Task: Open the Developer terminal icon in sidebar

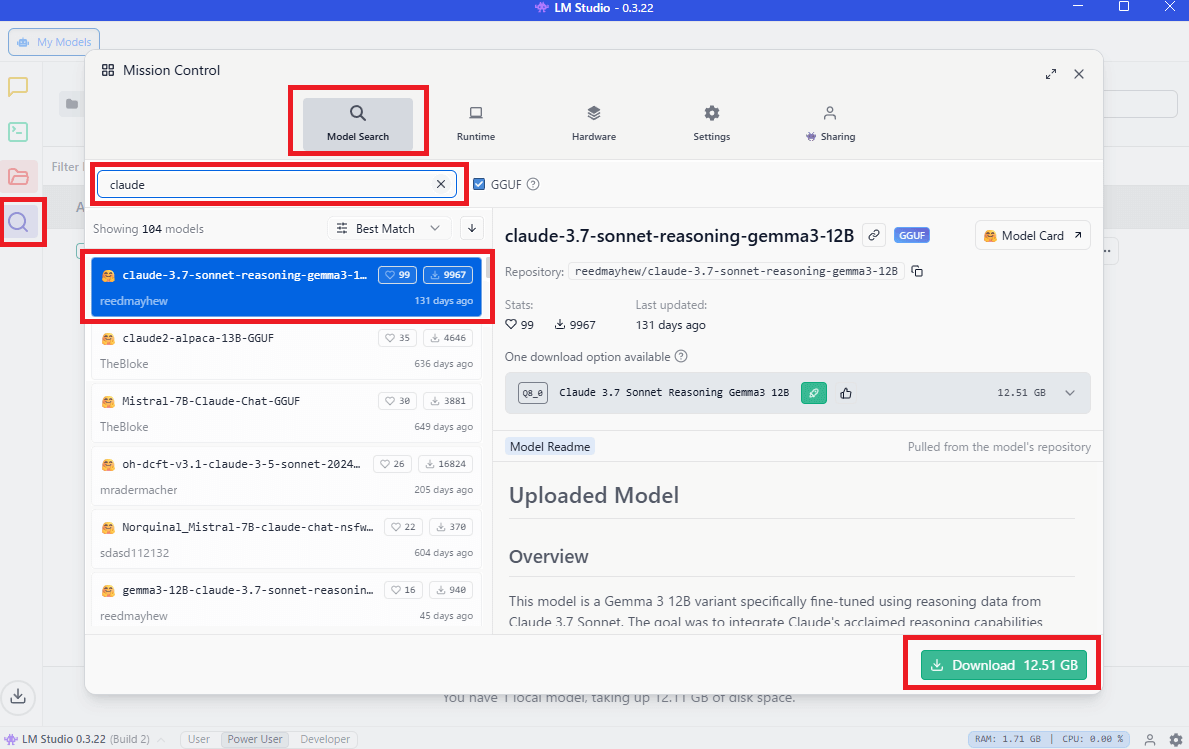Action: (18, 132)
